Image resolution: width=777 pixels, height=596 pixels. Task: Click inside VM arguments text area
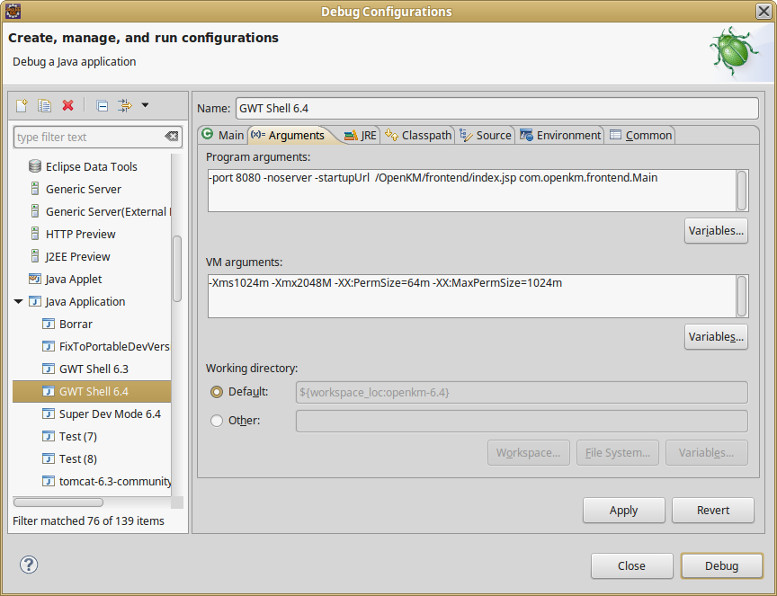pos(472,296)
